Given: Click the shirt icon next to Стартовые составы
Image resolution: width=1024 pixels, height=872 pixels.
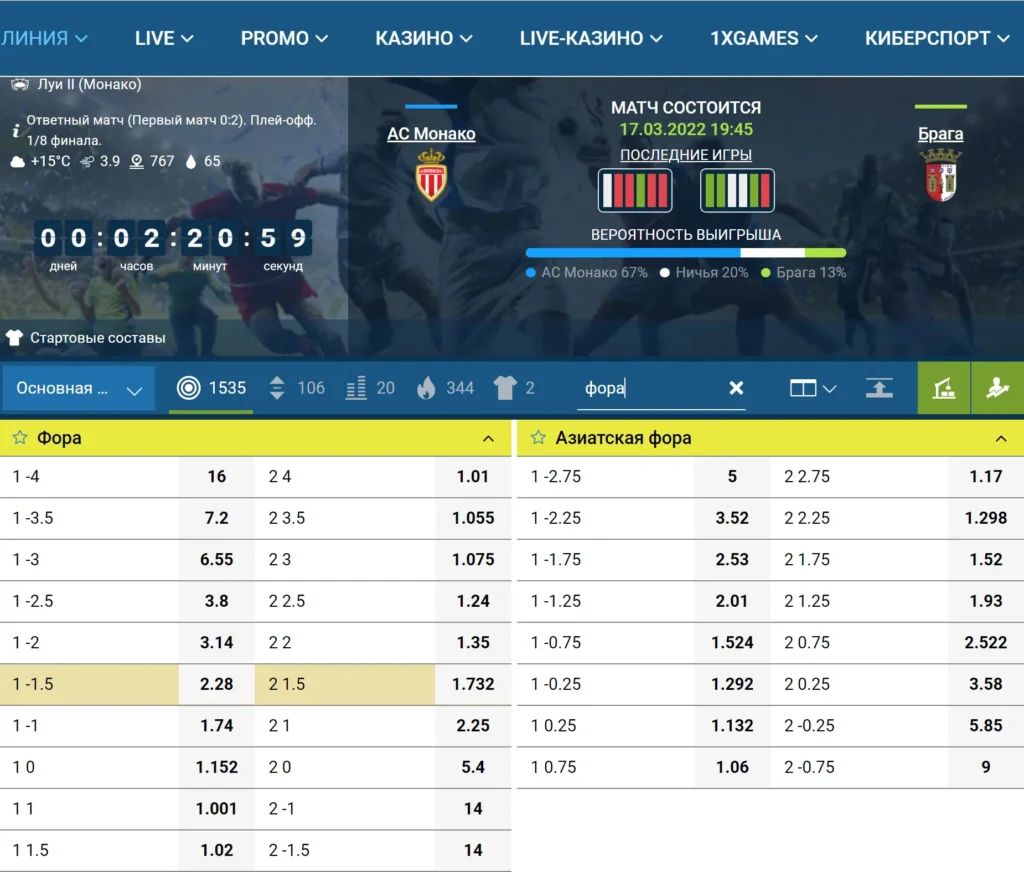Looking at the screenshot, I should point(14,338).
